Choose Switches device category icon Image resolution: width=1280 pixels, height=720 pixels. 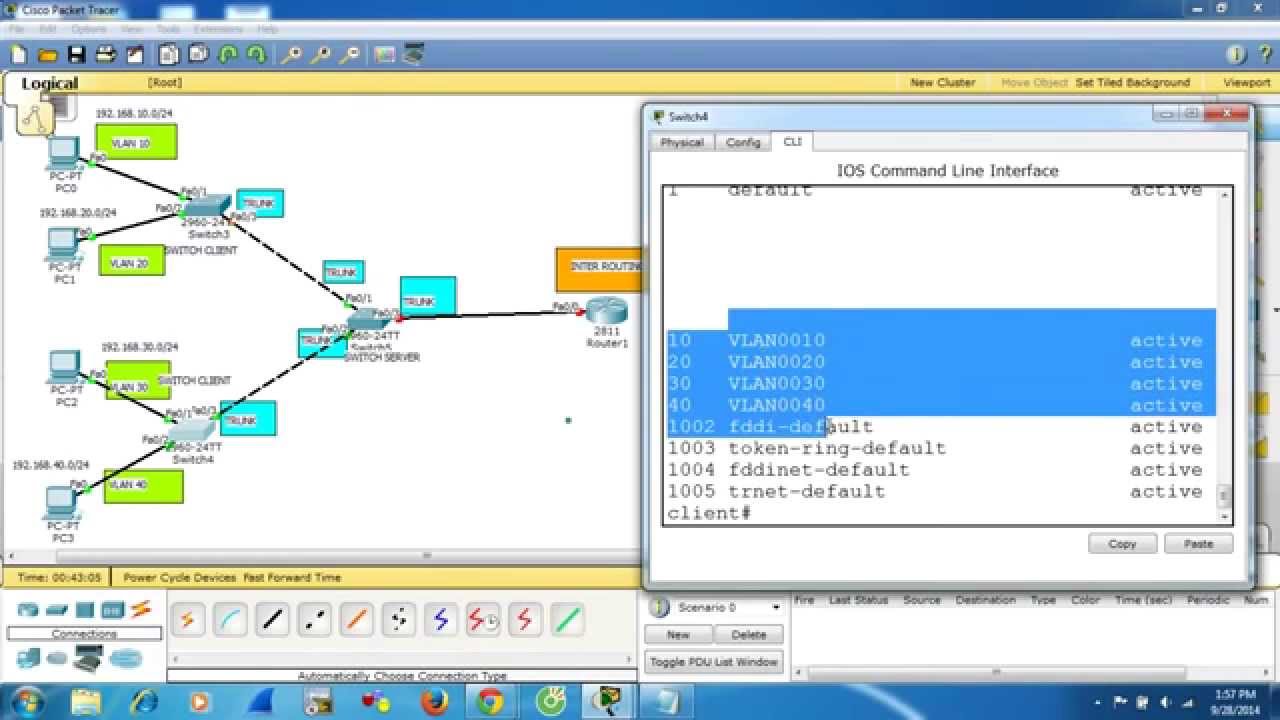coord(56,610)
